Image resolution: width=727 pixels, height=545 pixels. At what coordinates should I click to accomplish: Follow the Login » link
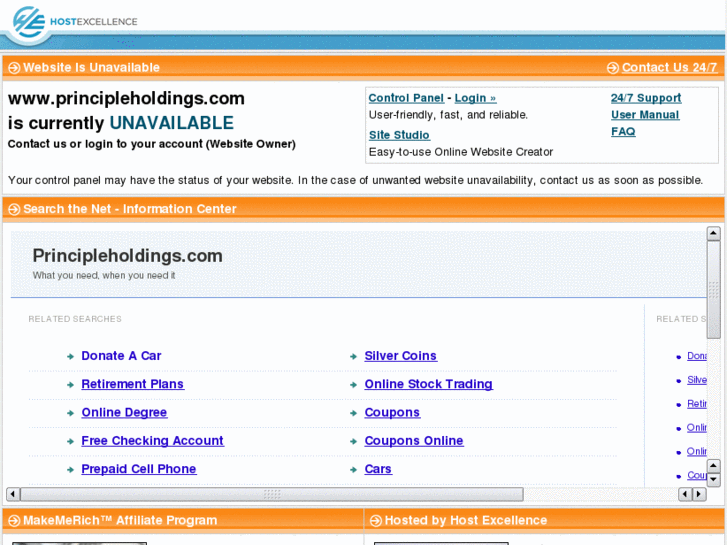tap(475, 98)
